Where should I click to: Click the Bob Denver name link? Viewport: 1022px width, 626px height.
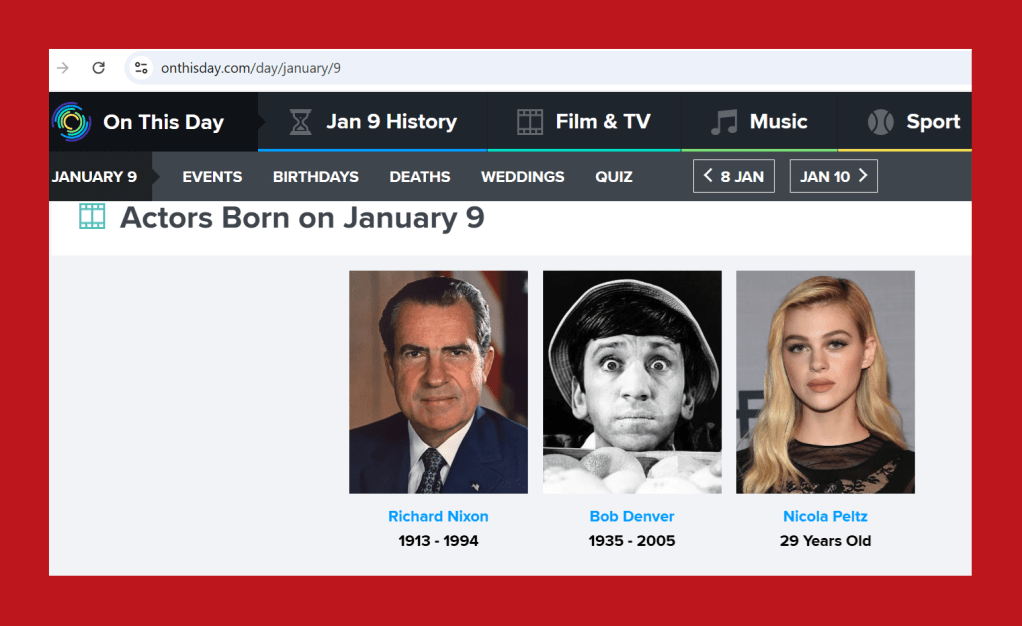point(632,517)
